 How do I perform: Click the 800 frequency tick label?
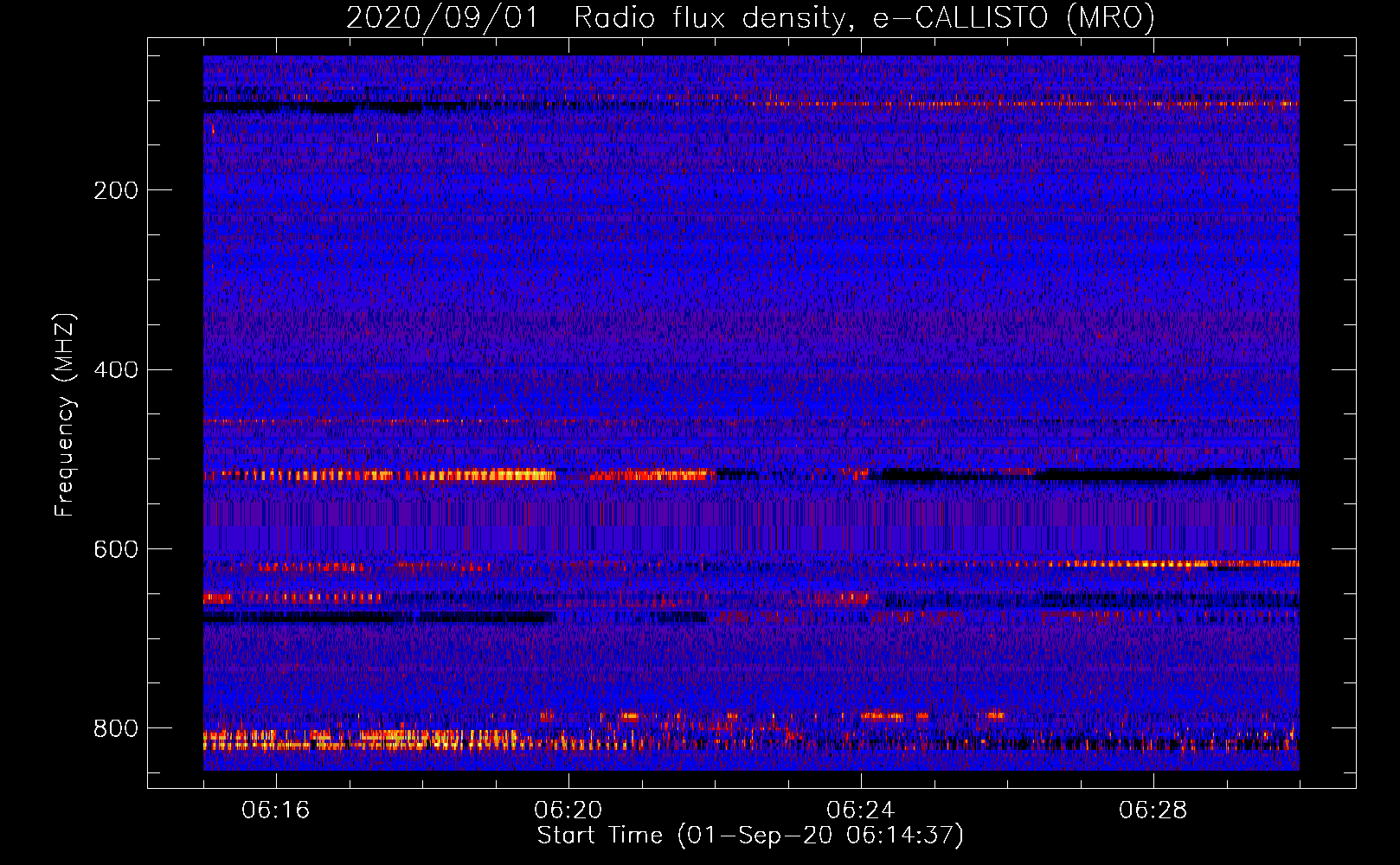[116, 729]
